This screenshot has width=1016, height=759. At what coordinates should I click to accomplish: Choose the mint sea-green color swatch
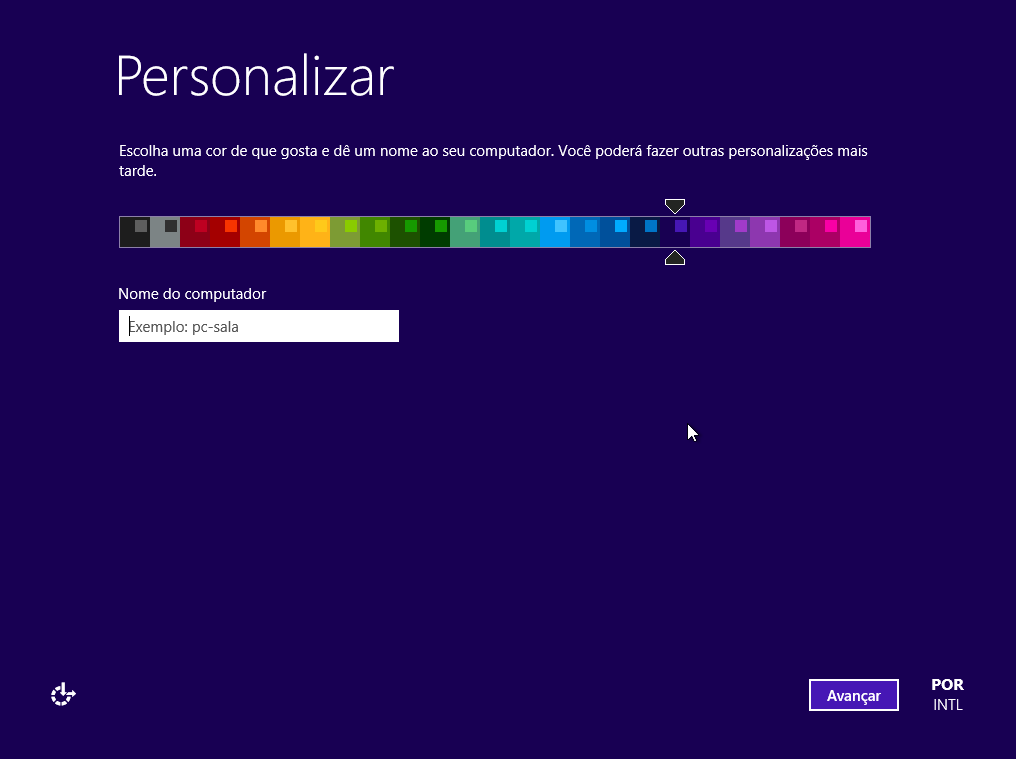[464, 232]
